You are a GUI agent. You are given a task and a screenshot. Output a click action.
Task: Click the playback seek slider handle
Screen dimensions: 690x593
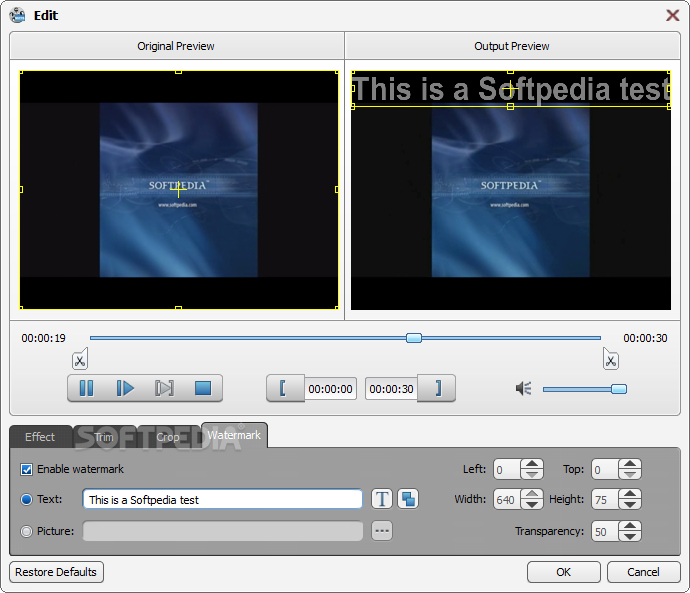coord(414,338)
